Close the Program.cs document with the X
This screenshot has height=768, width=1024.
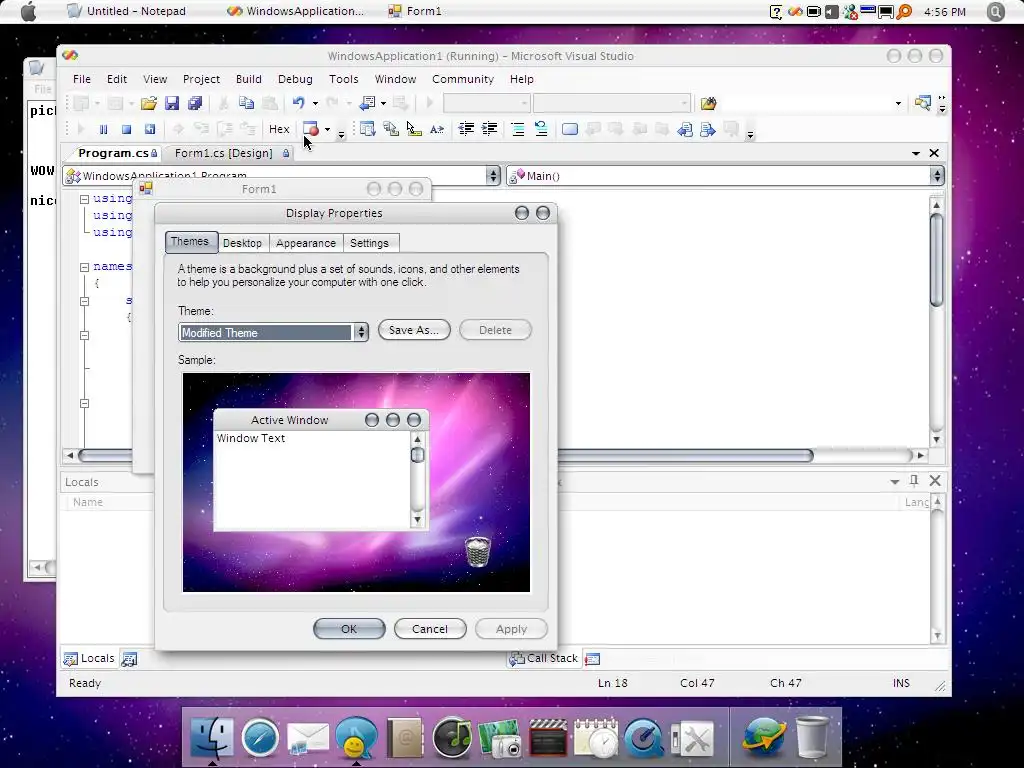(935, 153)
